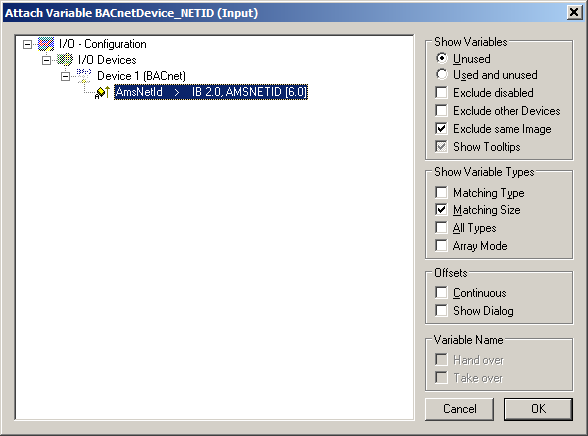This screenshot has width=588, height=436.
Task: Click the BACnet Device 1 icon
Action: (84, 76)
